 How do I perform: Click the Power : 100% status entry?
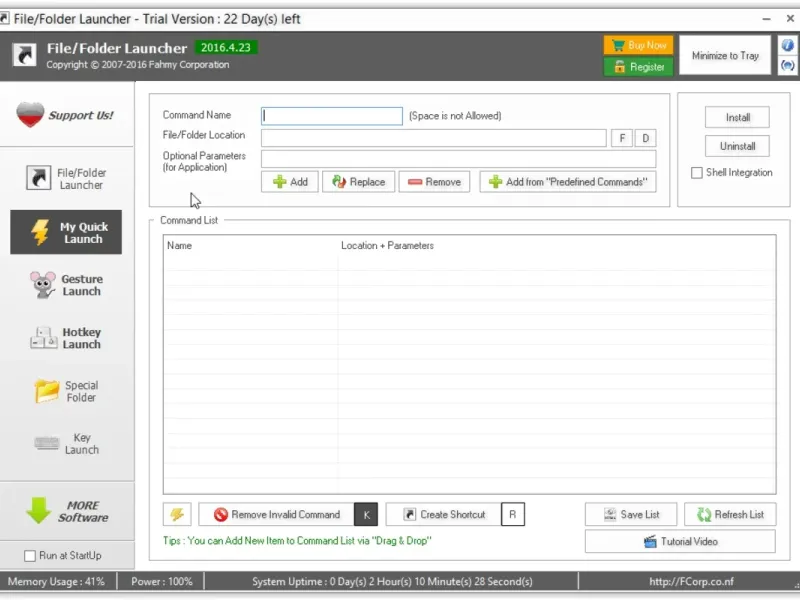pyautogui.click(x=162, y=582)
